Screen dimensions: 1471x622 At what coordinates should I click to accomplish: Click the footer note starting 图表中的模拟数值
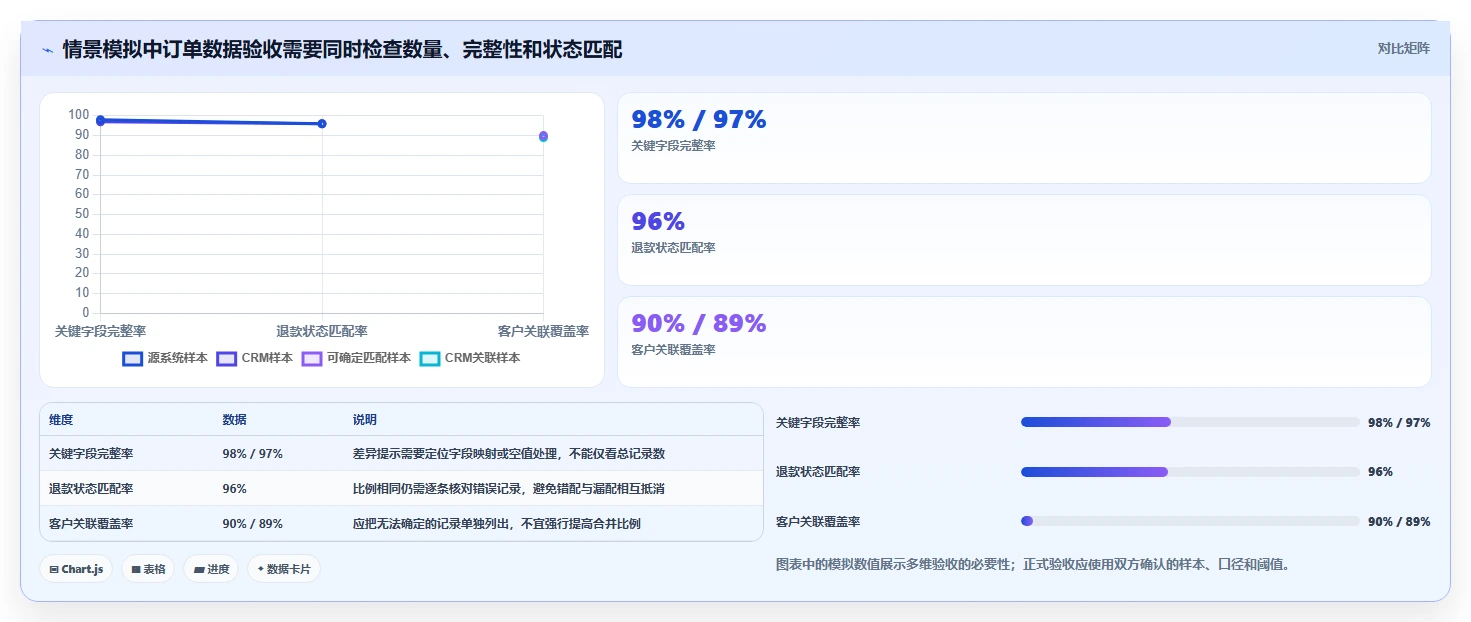[1033, 564]
